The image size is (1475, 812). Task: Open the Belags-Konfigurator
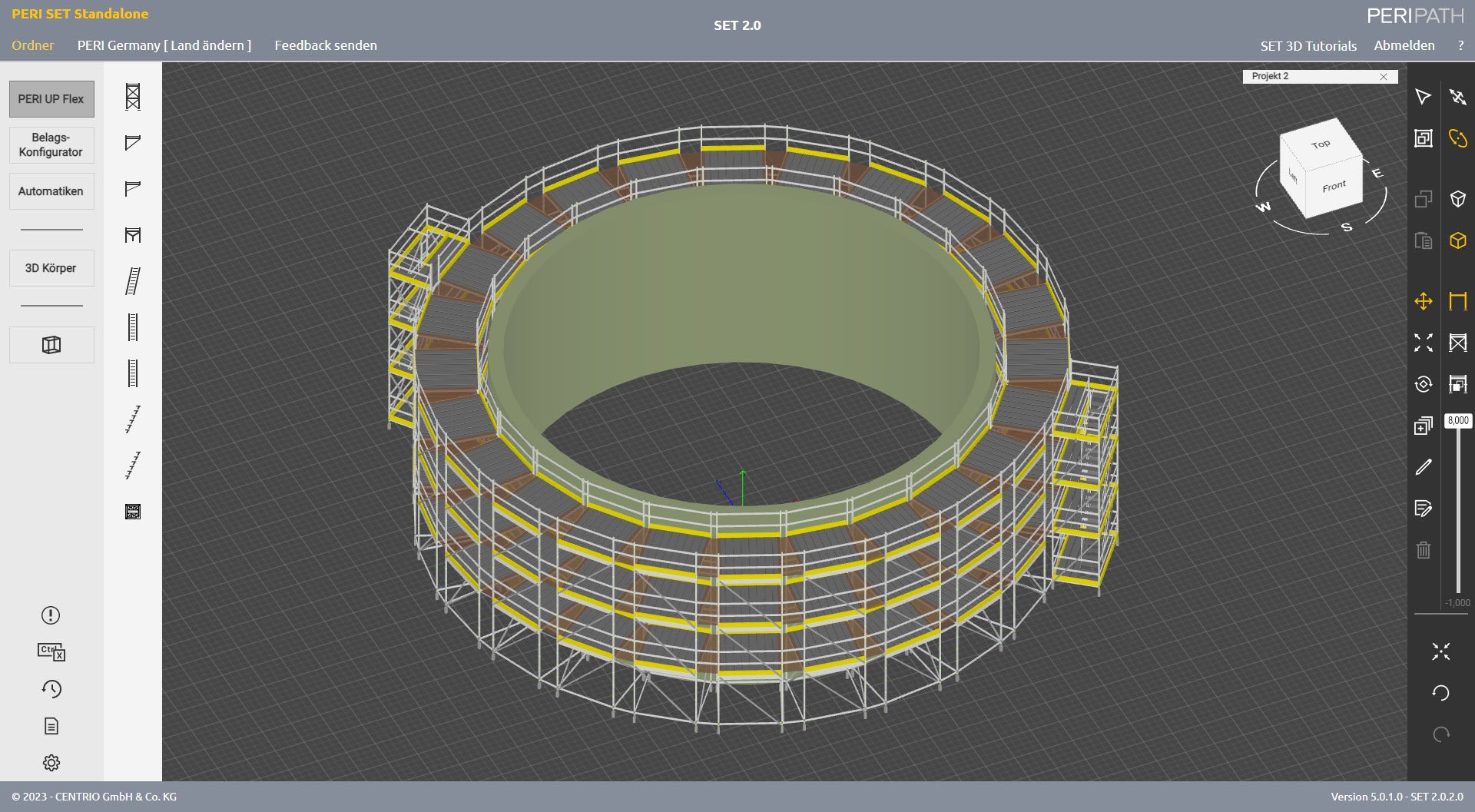coord(51,144)
